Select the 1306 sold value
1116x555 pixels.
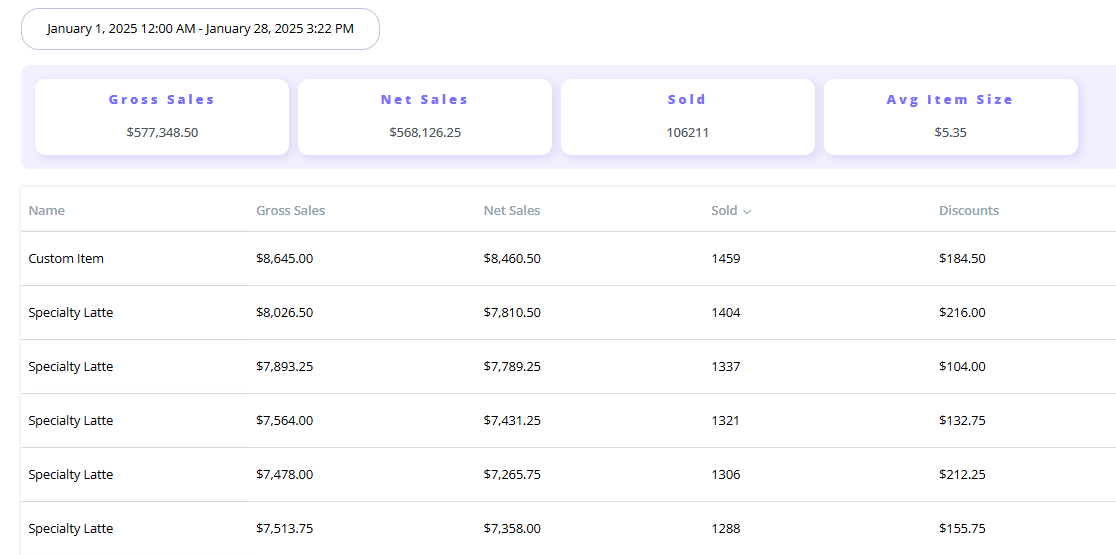click(725, 475)
